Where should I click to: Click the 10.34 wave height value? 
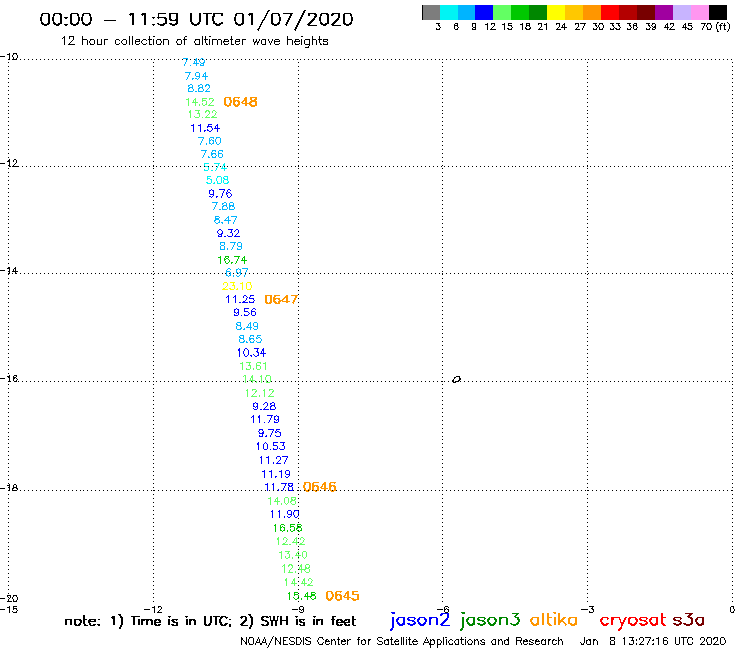click(x=251, y=353)
